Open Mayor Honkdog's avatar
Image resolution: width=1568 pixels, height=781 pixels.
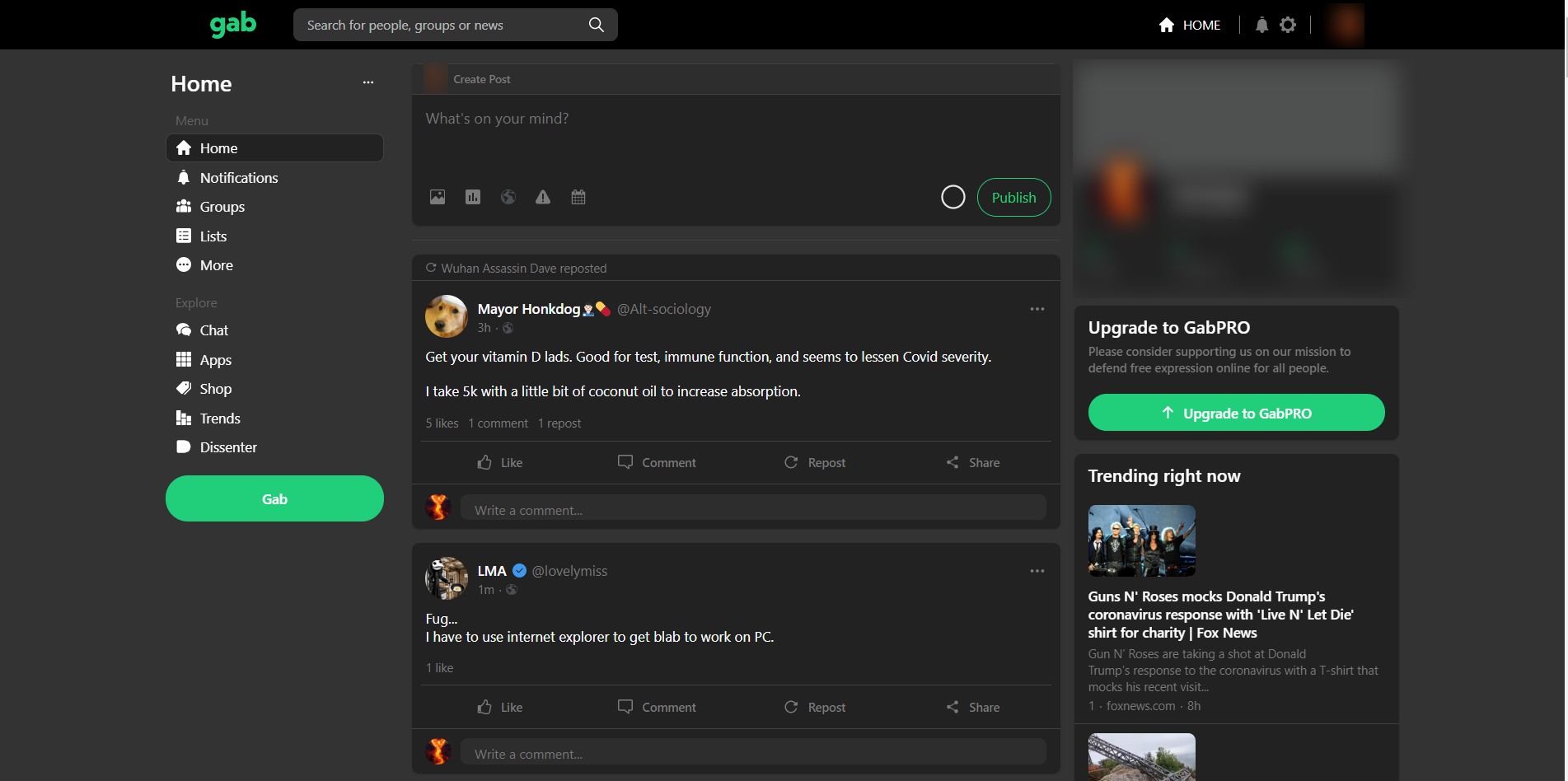[447, 316]
